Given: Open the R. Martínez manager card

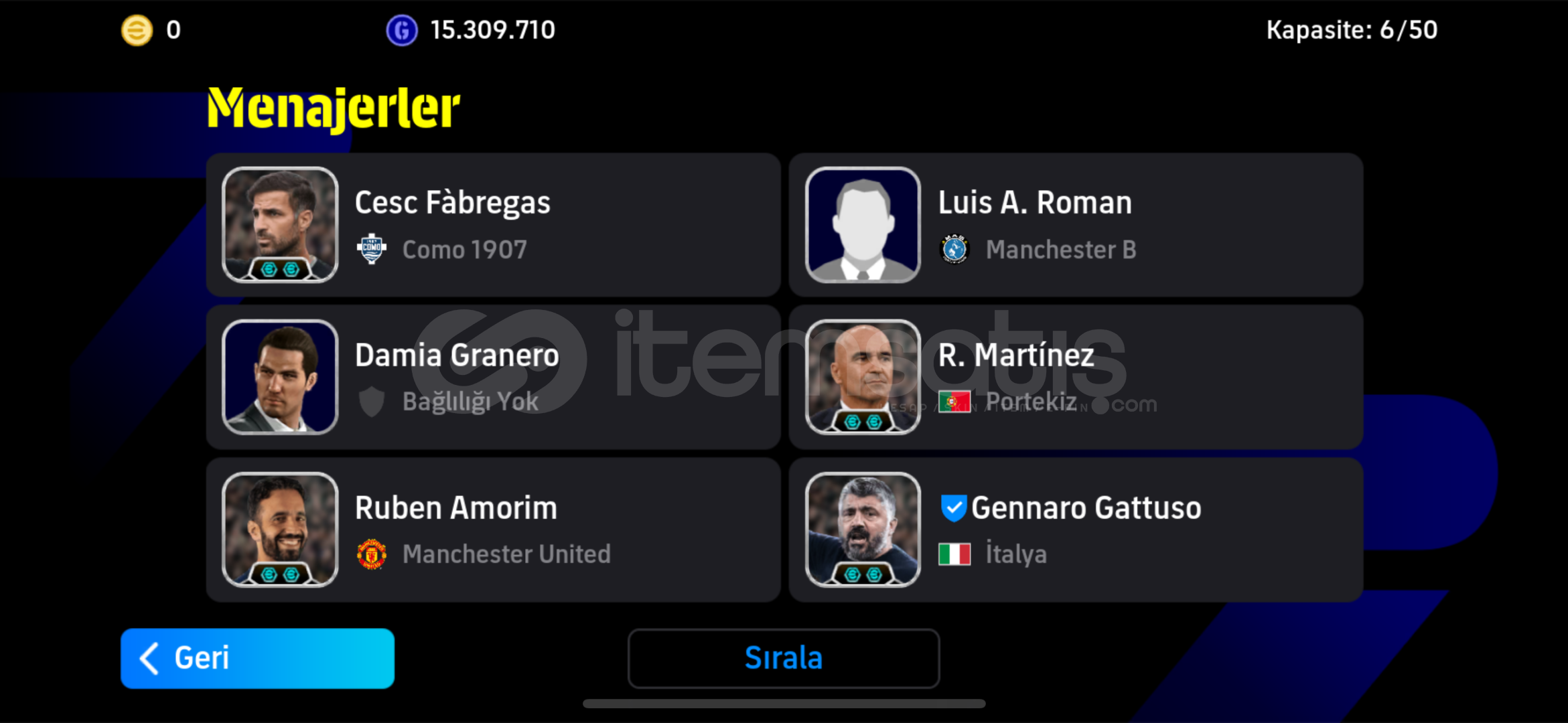Looking at the screenshot, I should coord(1076,377).
